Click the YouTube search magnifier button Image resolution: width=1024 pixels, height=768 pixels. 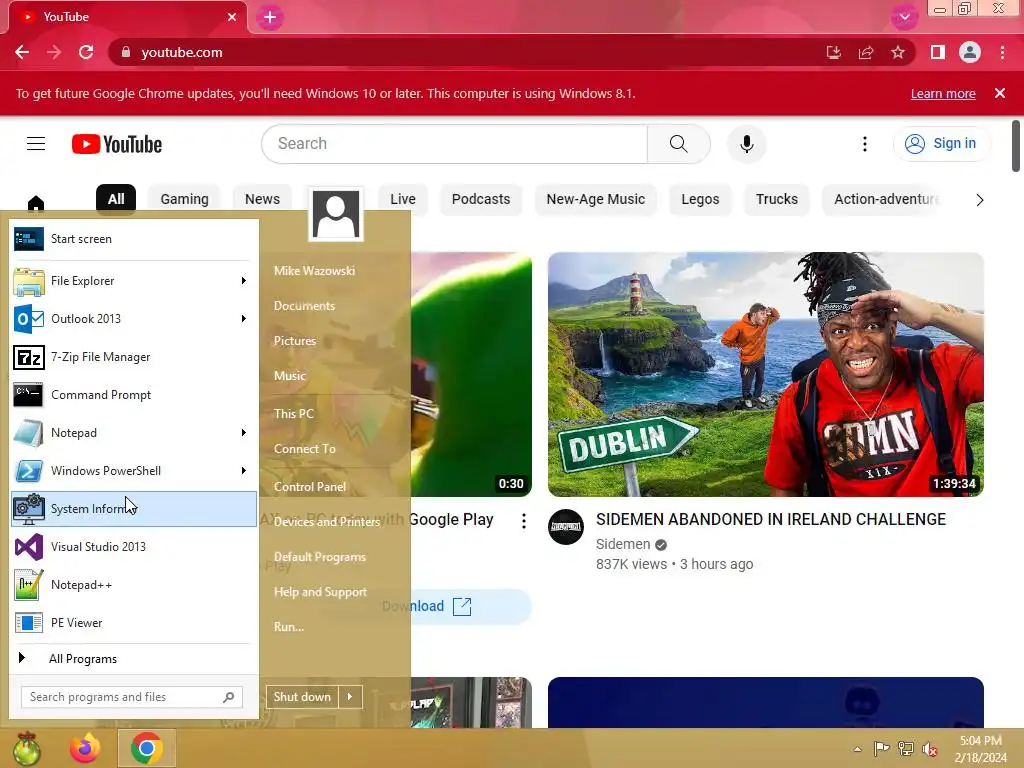(x=679, y=144)
